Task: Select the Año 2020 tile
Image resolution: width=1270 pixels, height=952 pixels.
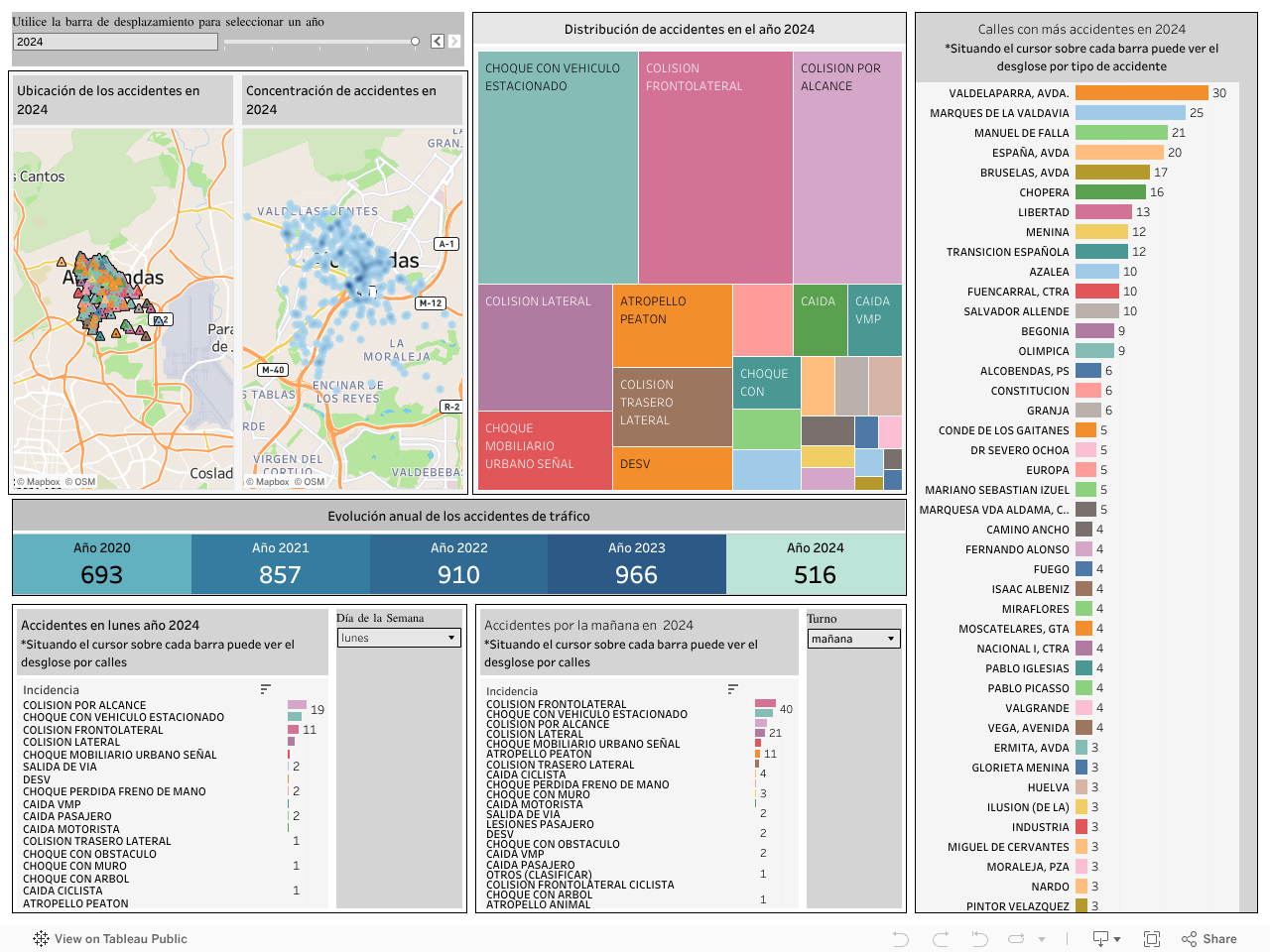Action: (x=101, y=563)
